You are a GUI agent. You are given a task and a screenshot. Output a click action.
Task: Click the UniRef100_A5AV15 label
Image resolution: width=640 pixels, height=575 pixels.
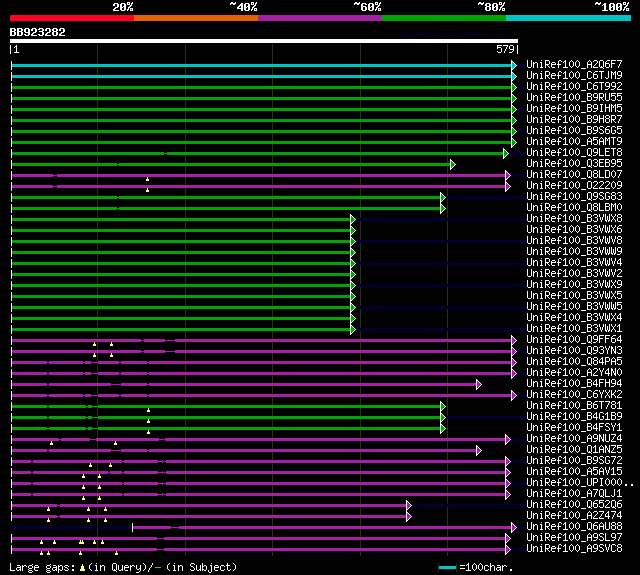574,472
